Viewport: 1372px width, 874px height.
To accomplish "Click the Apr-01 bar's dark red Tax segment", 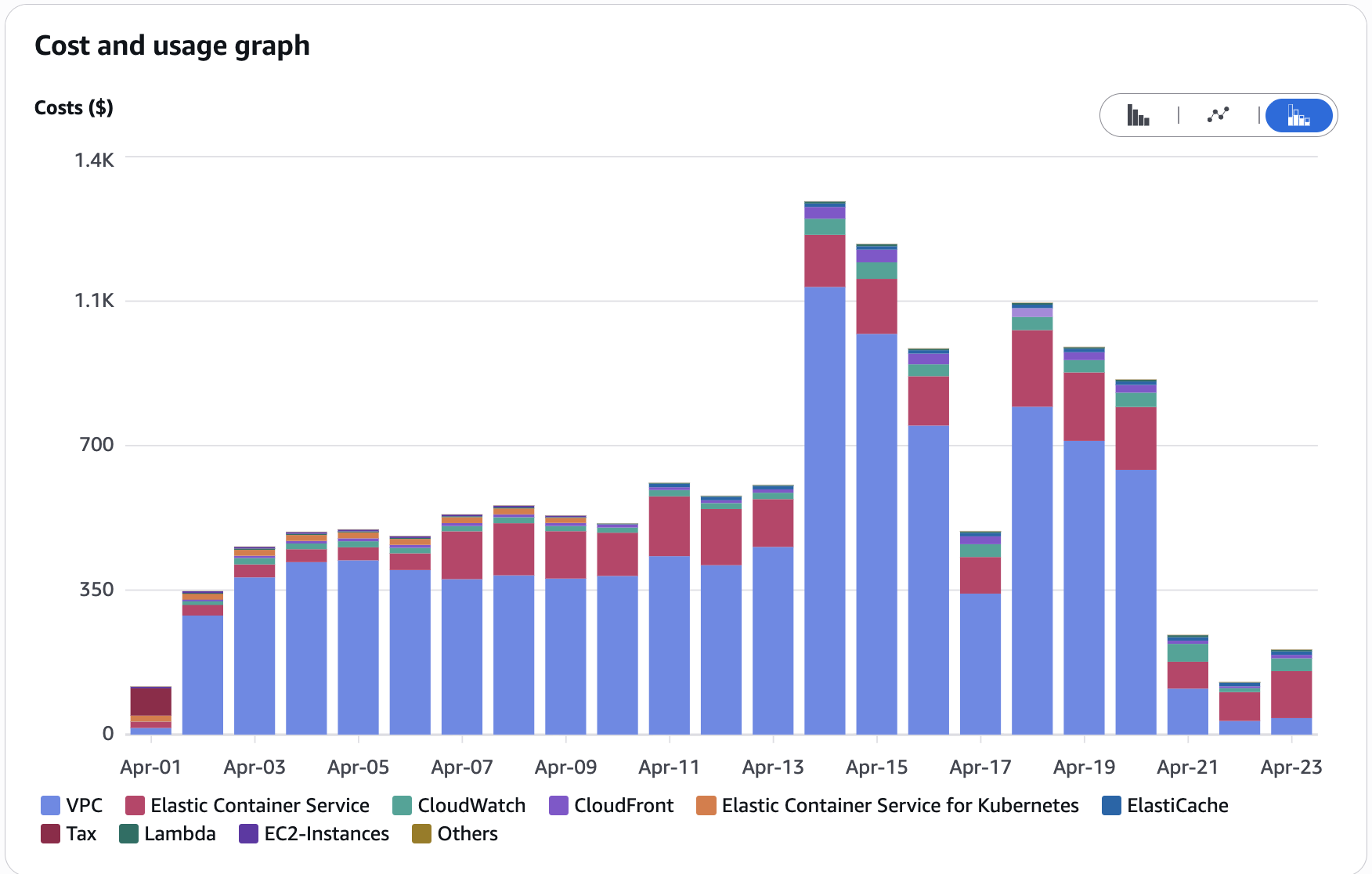I will (x=151, y=701).
